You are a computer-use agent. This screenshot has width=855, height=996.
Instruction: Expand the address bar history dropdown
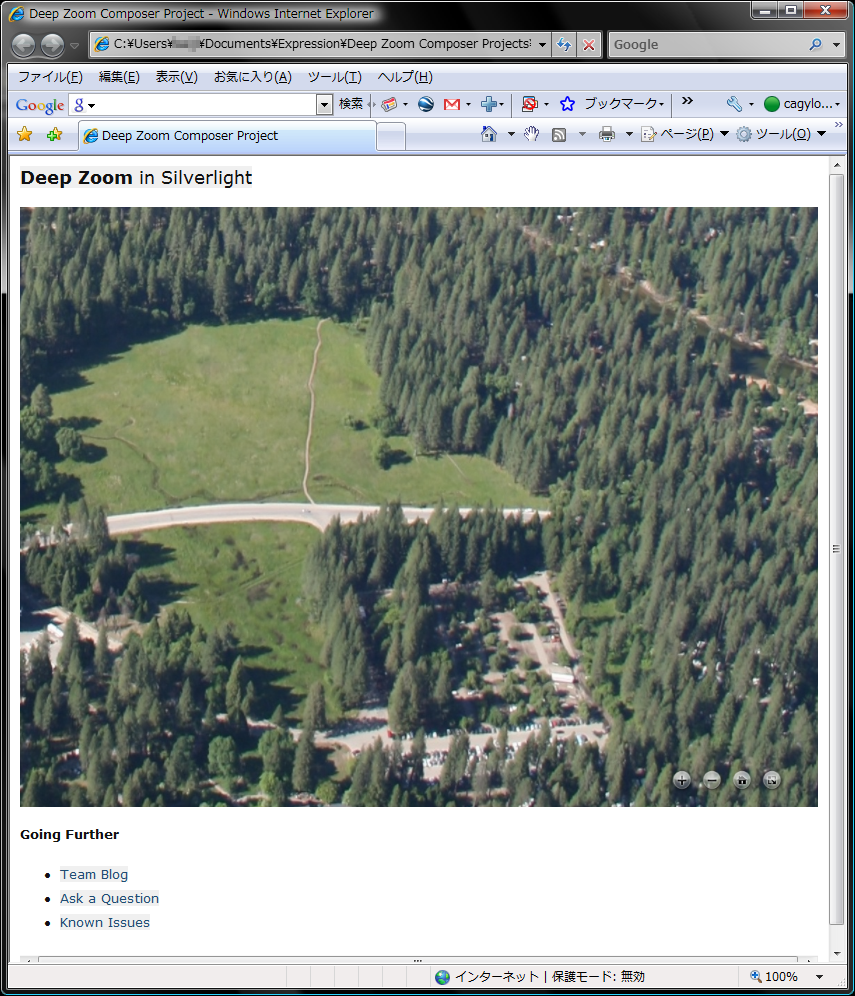pyautogui.click(x=542, y=45)
